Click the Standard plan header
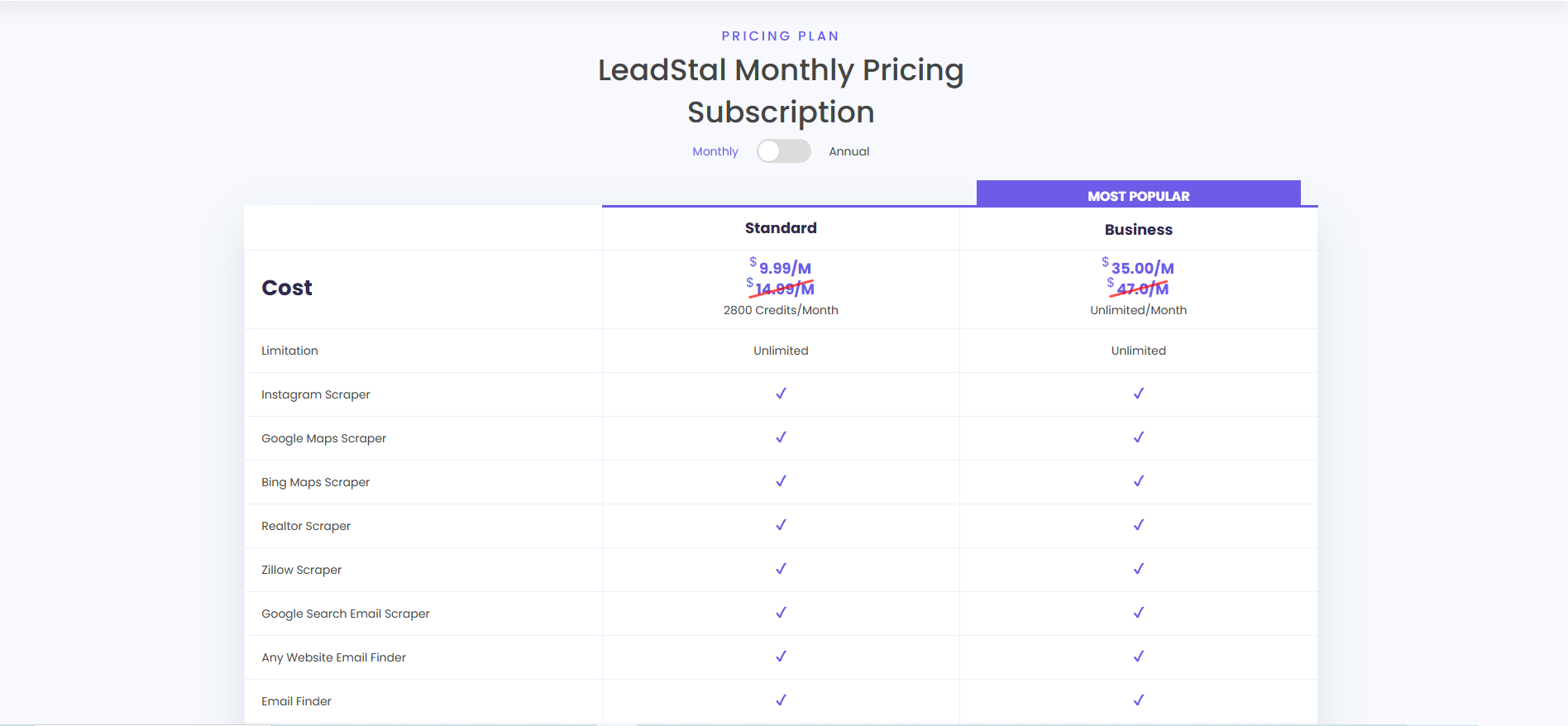Image resolution: width=1568 pixels, height=726 pixels. coord(781,228)
